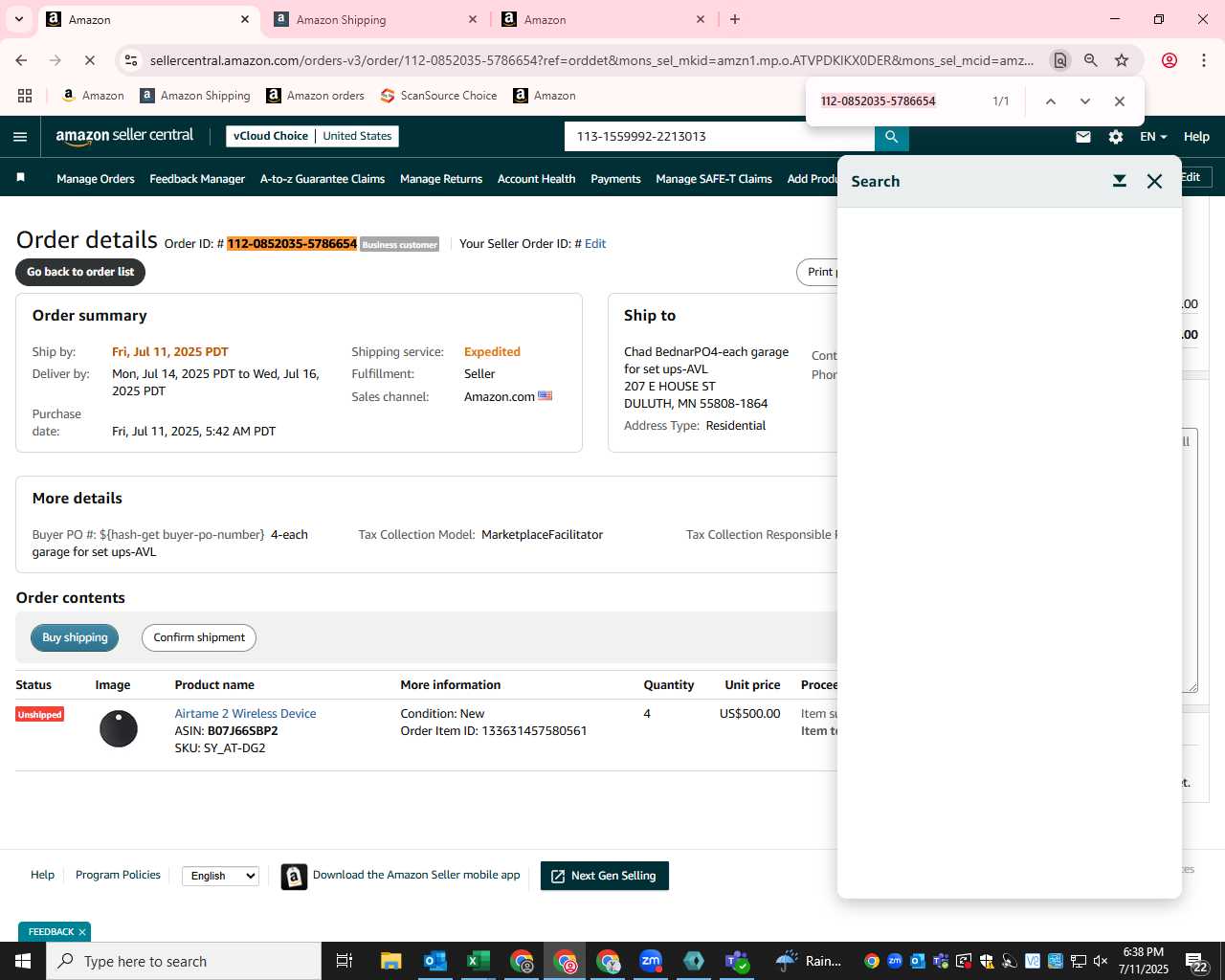View site information icon in address bar
The height and width of the screenshot is (980, 1225).
click(x=131, y=60)
